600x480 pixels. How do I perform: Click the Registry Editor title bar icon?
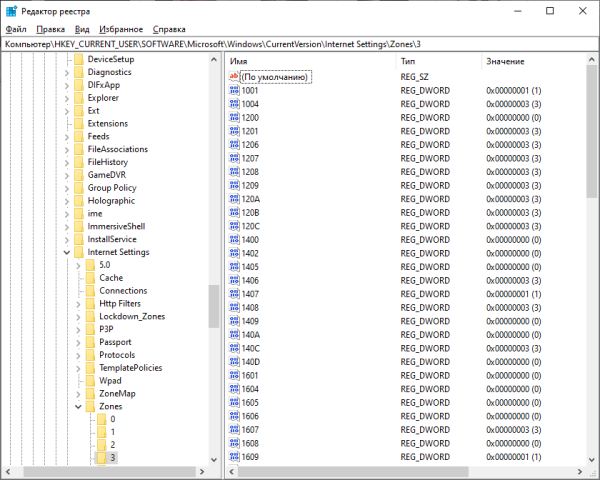(x=11, y=10)
